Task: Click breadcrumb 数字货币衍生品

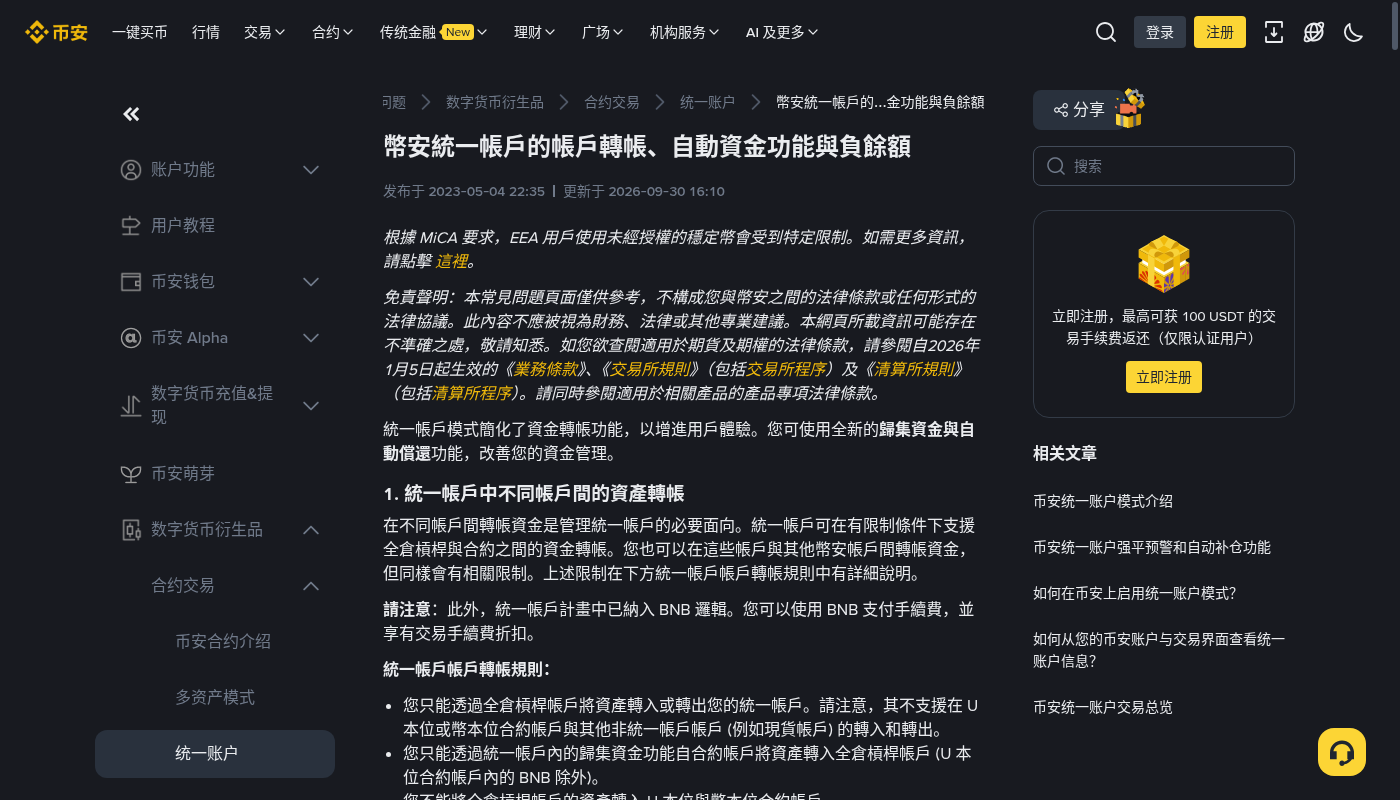Action: pos(495,102)
